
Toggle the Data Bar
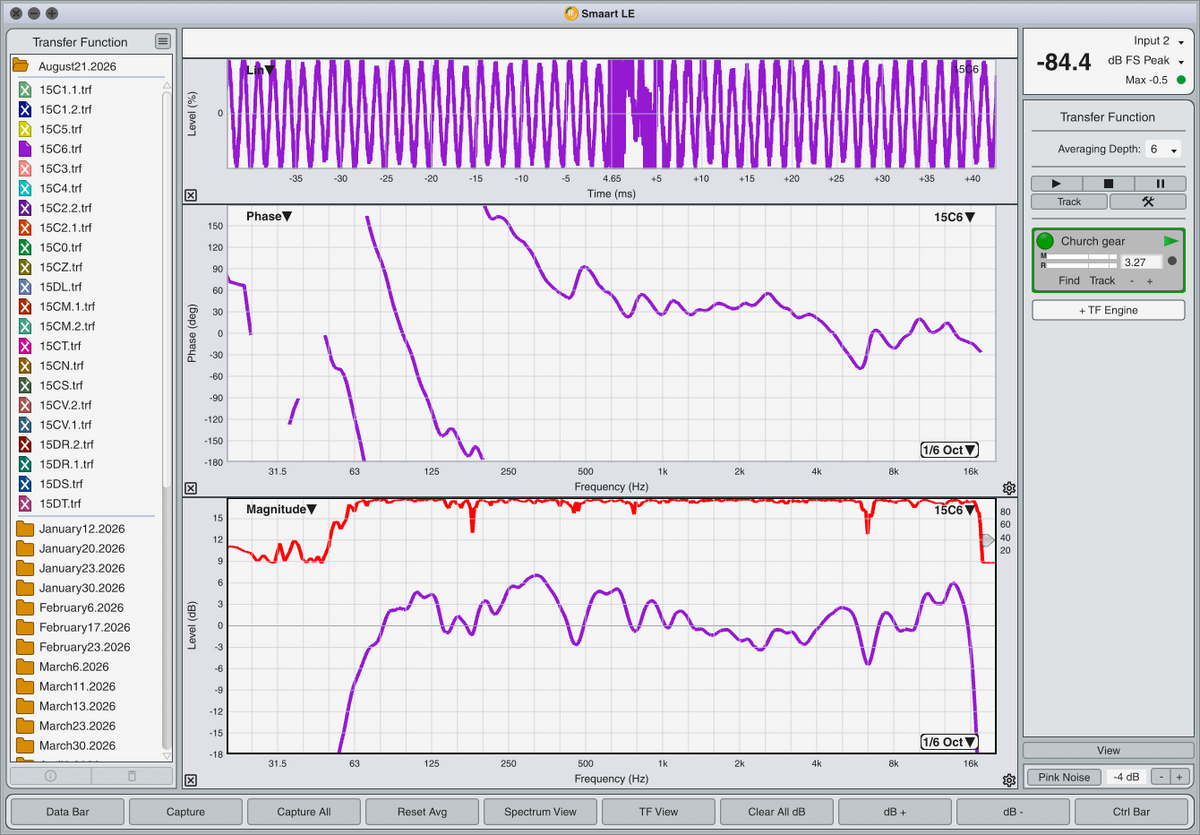coord(66,812)
